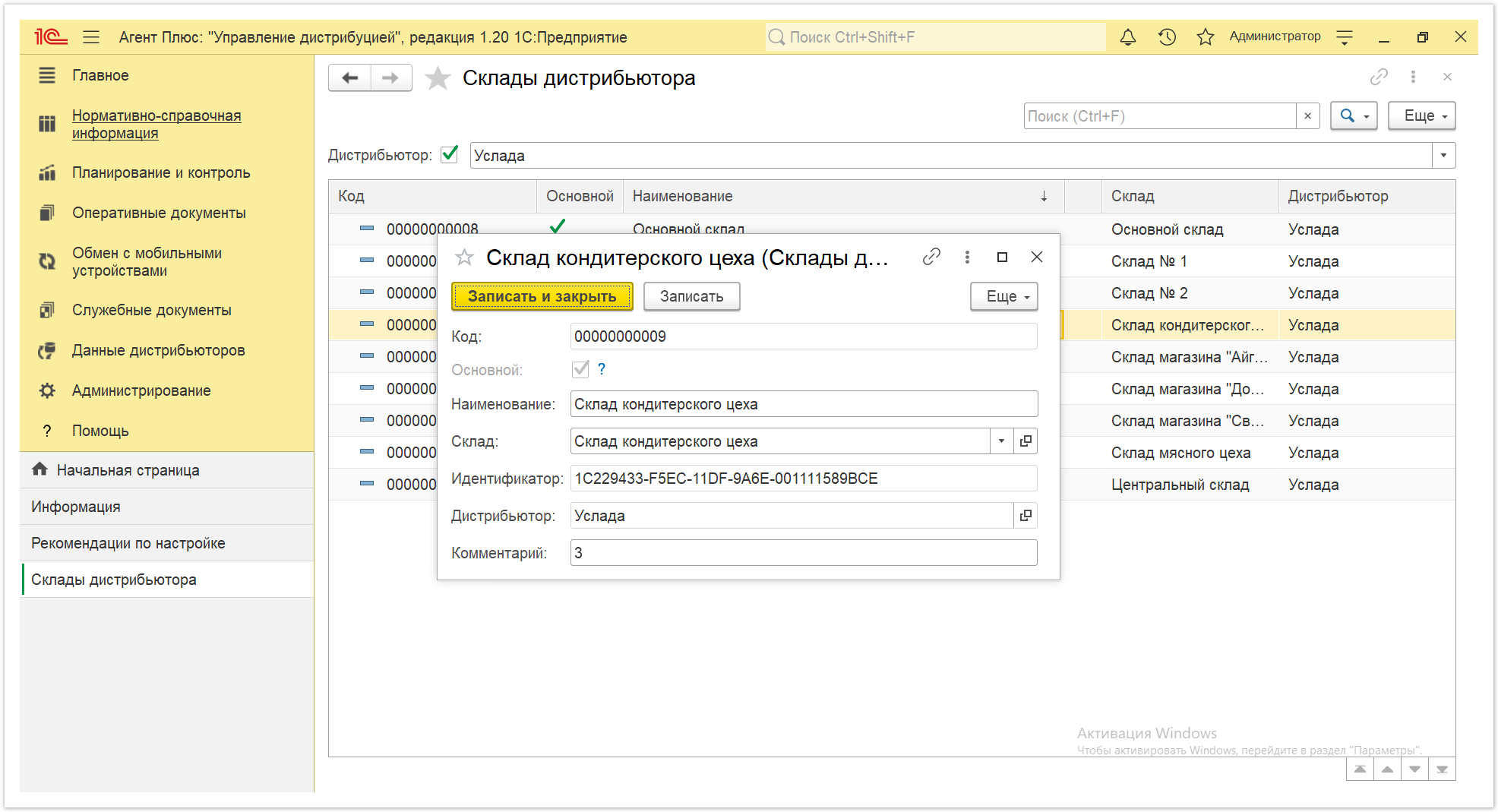The image size is (1498, 812).
Task: Open favorites star in title bar
Action: (1206, 36)
